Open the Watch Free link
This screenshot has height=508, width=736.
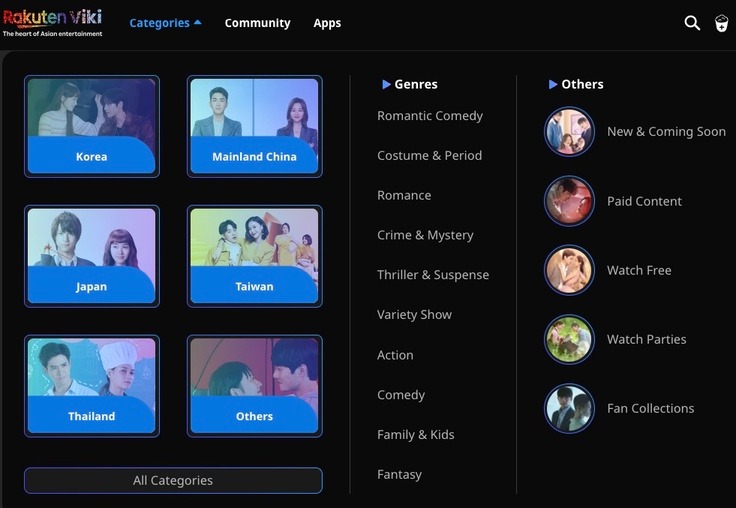[639, 270]
